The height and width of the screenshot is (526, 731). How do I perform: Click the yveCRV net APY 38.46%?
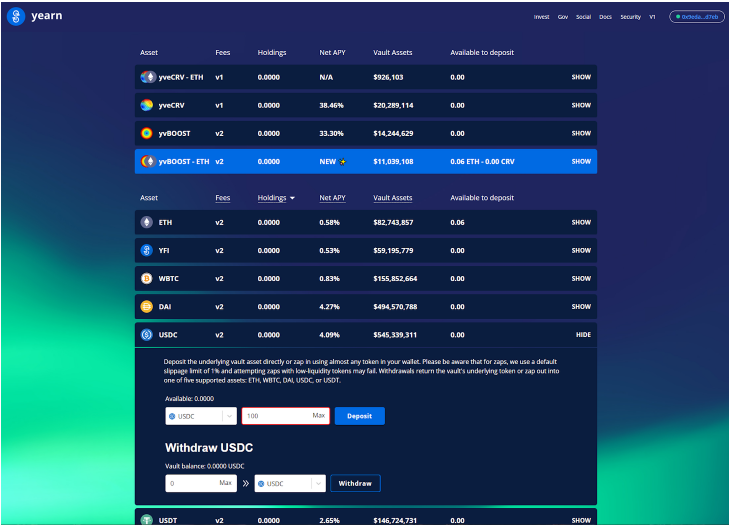[331, 105]
